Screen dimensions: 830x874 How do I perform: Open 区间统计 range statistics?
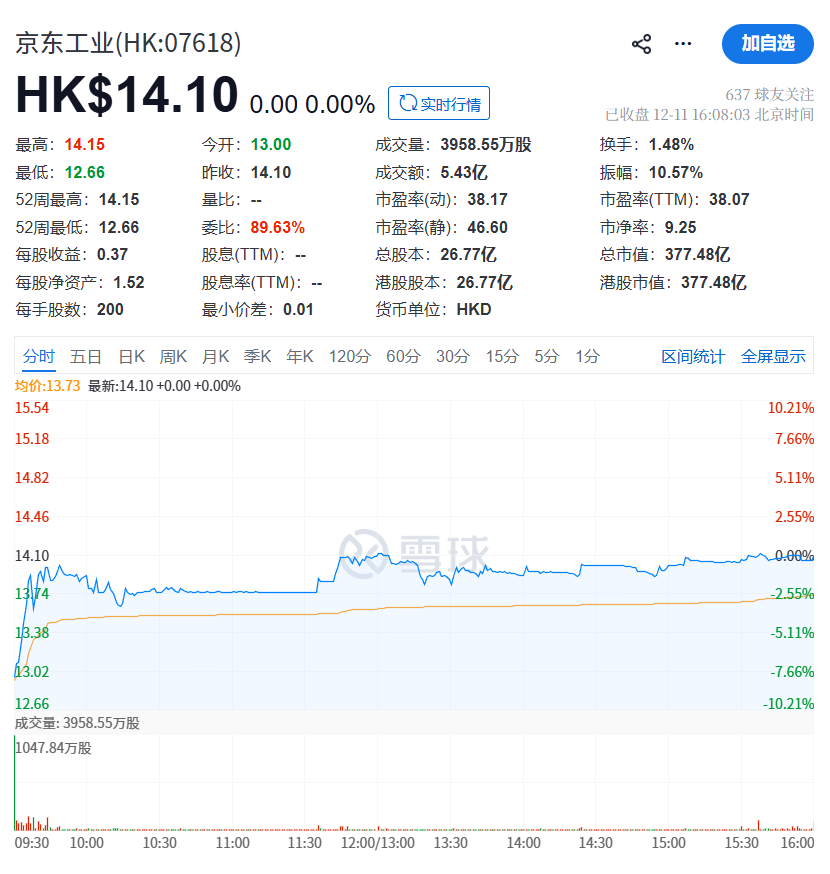pyautogui.click(x=693, y=357)
